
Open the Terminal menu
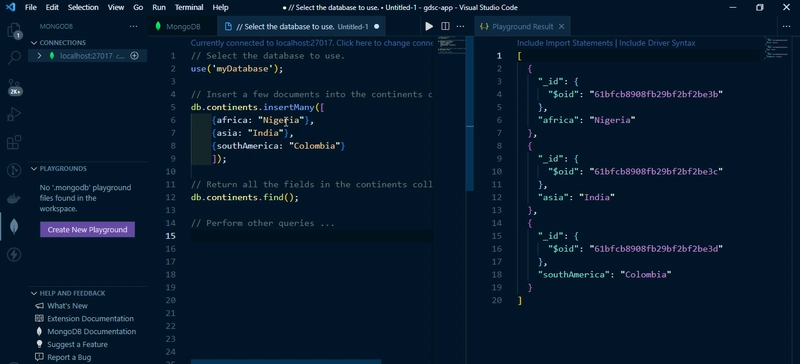189,7
